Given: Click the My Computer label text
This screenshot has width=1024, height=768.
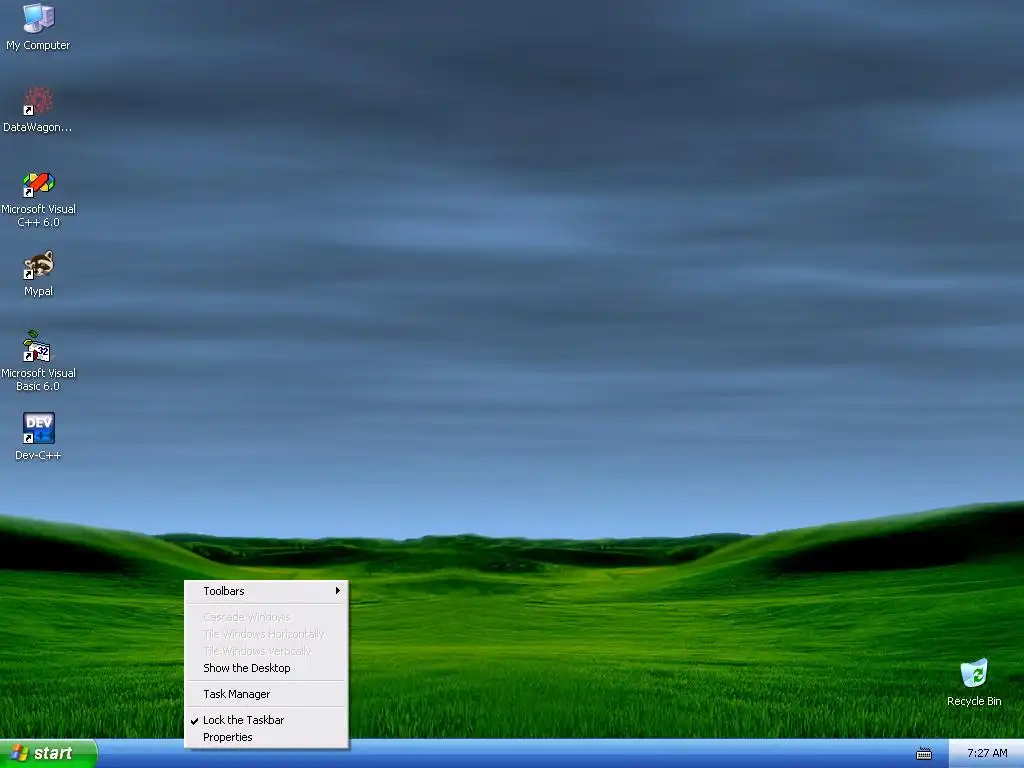Looking at the screenshot, I should click(x=38, y=45).
